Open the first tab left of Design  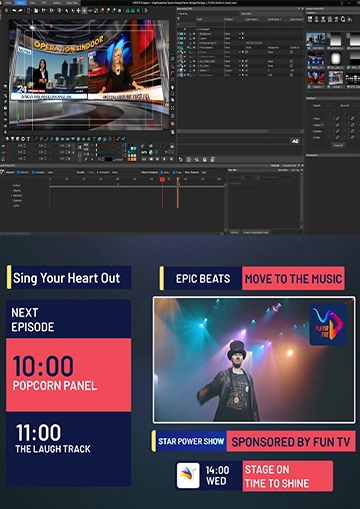(8, 2)
